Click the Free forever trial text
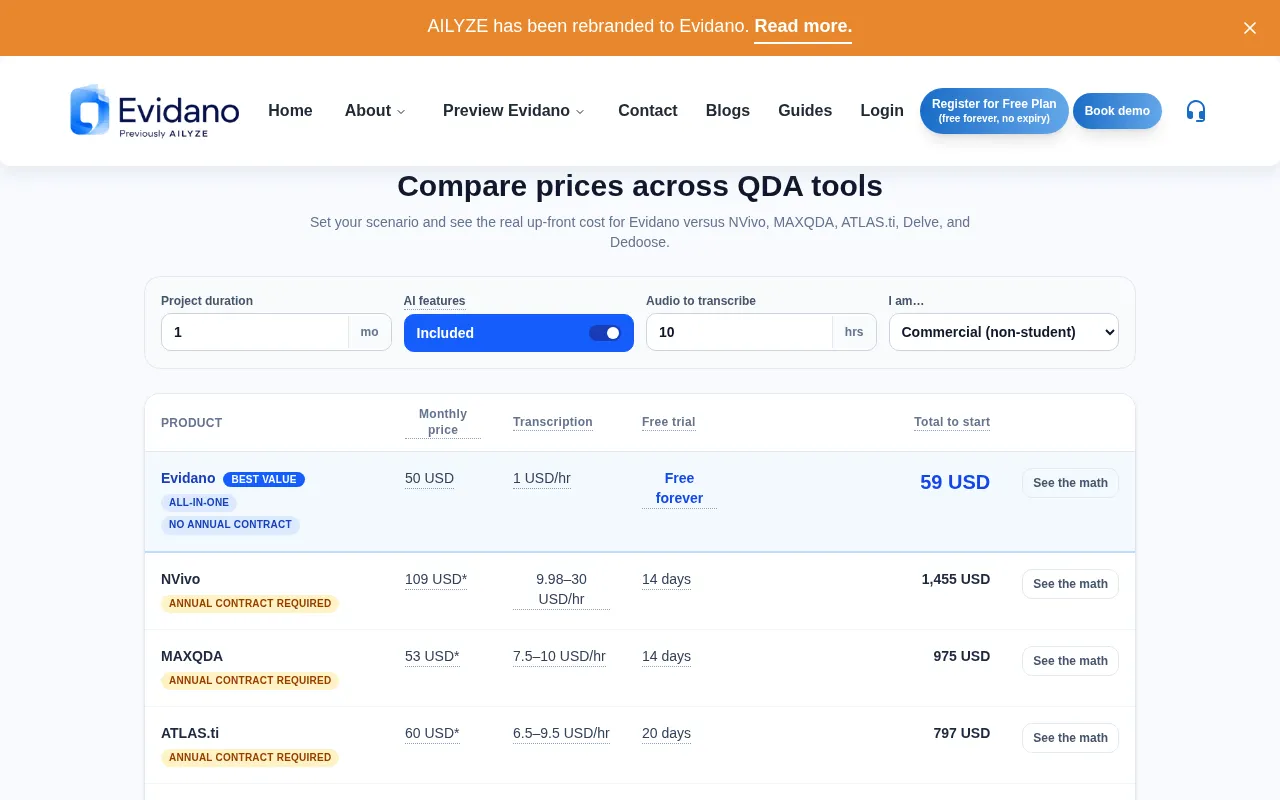Viewport: 1280px width, 800px height. click(x=679, y=488)
